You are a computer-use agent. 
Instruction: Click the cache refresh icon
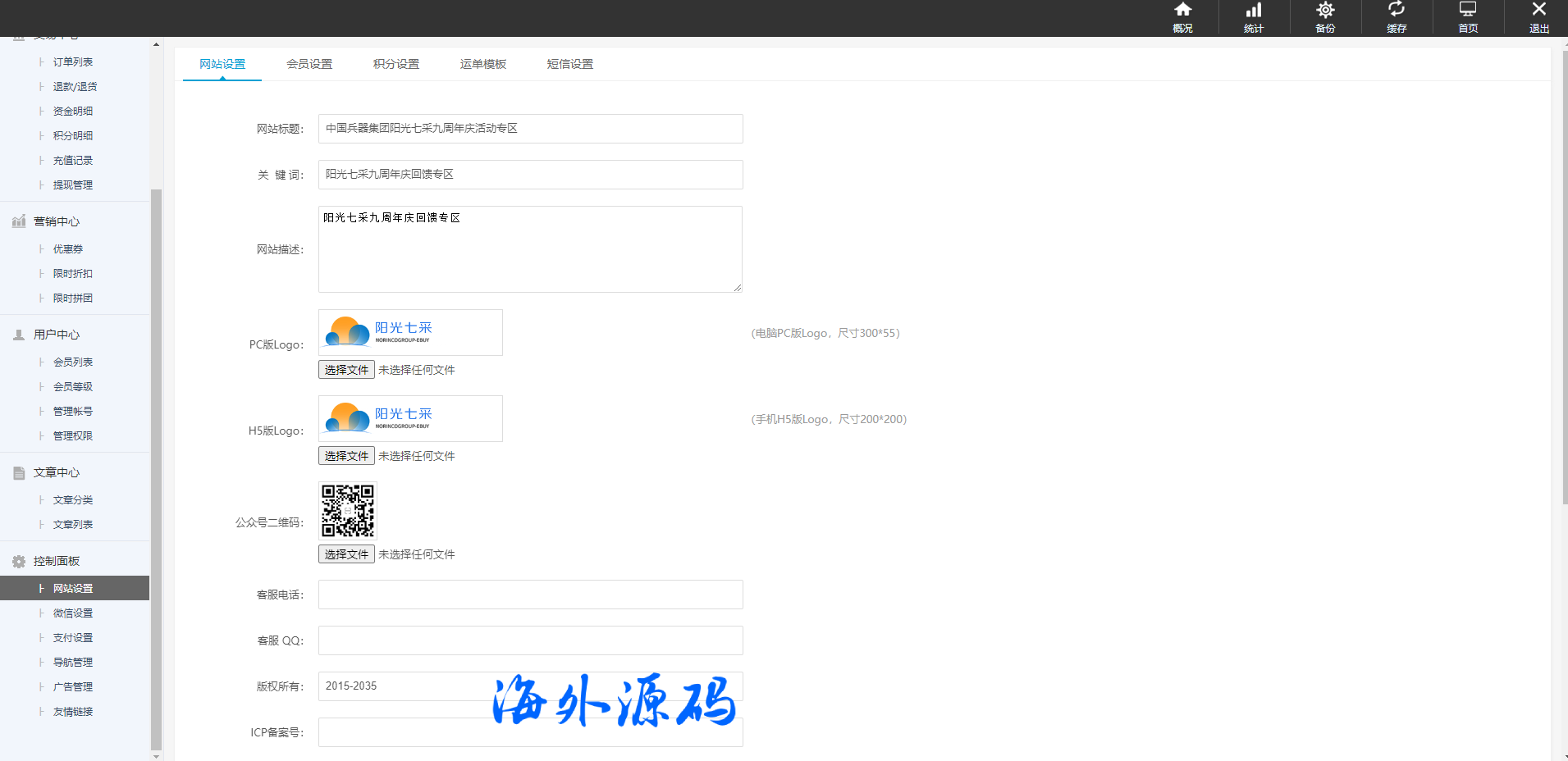tap(1397, 11)
